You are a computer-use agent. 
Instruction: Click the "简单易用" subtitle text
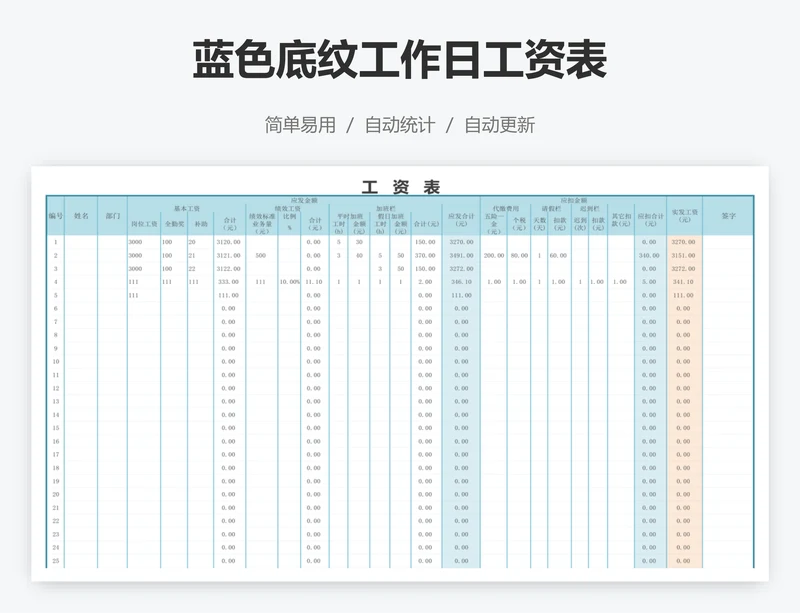301,125
